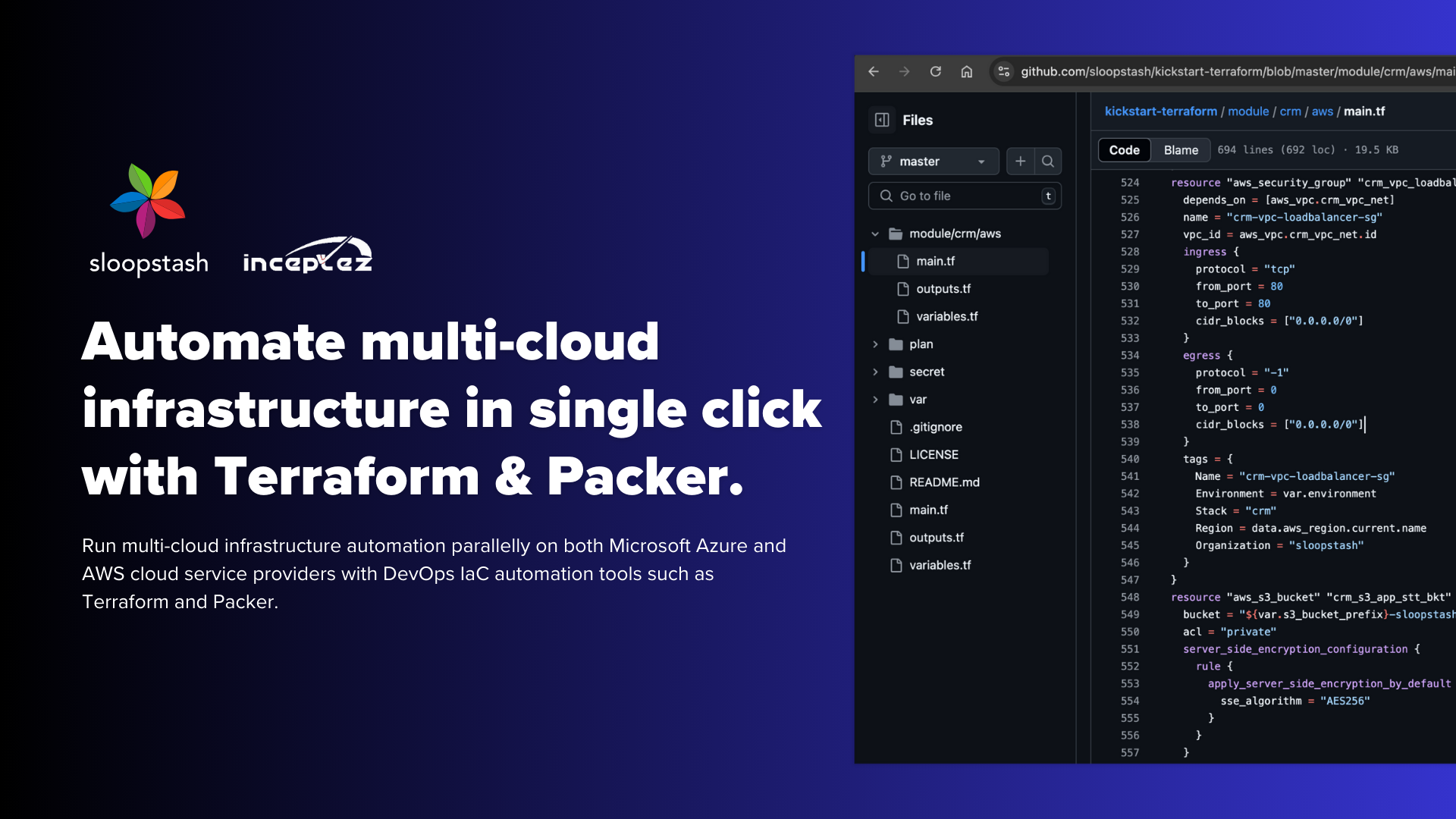1456x819 pixels.
Task: Click 'egress' keyword on line 534
Action: (1201, 355)
